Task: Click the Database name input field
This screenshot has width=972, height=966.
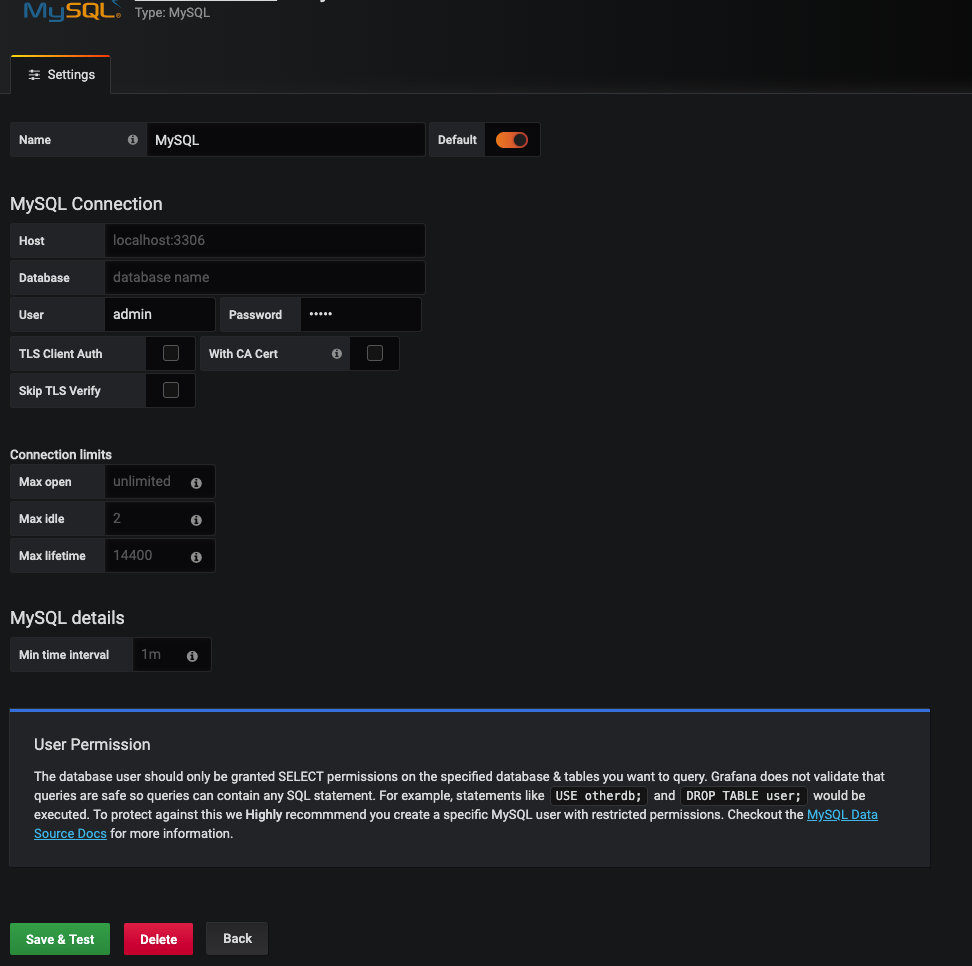Action: [x=265, y=278]
